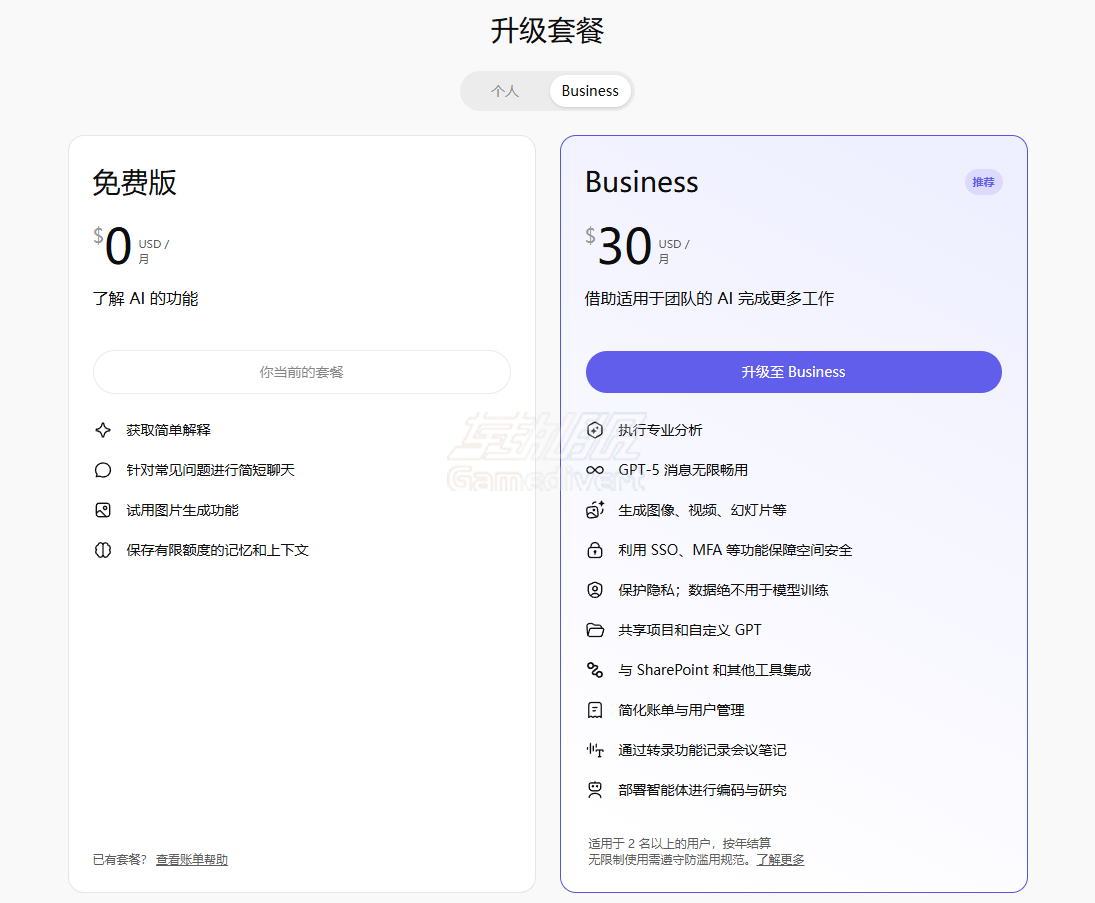Open the 查看账单帮助 link
This screenshot has height=903, width=1095.
tap(191, 860)
